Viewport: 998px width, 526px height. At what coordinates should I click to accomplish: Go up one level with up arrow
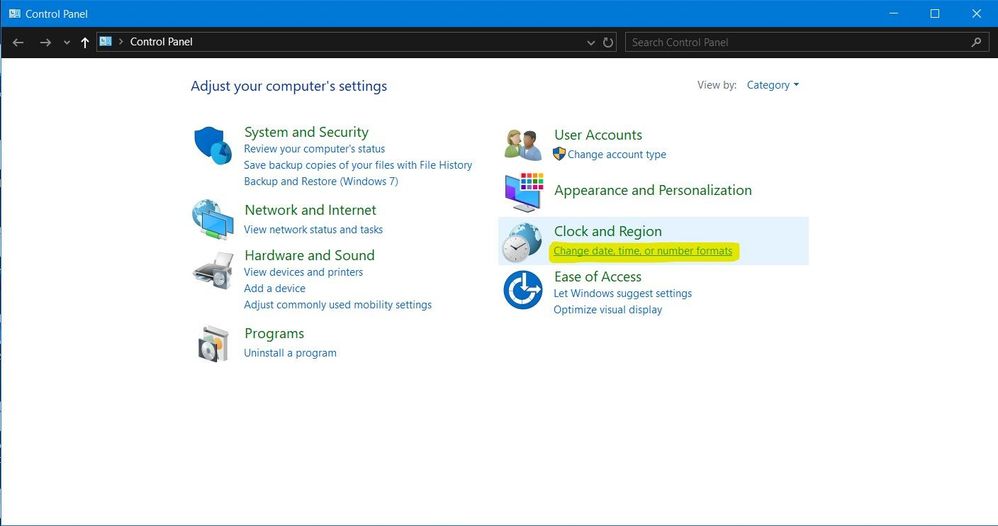click(85, 42)
